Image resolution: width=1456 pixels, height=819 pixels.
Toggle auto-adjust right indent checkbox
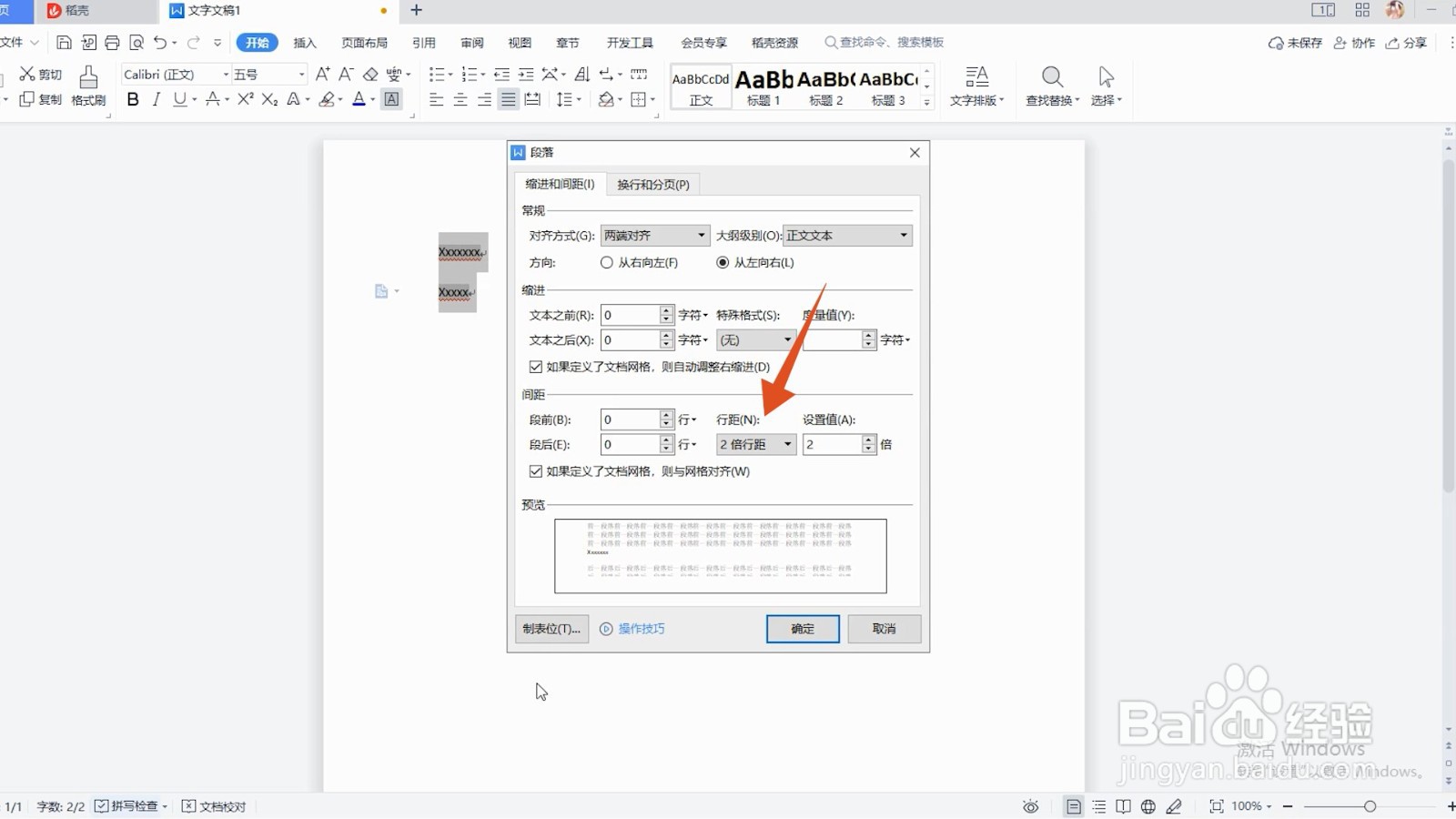click(x=536, y=367)
